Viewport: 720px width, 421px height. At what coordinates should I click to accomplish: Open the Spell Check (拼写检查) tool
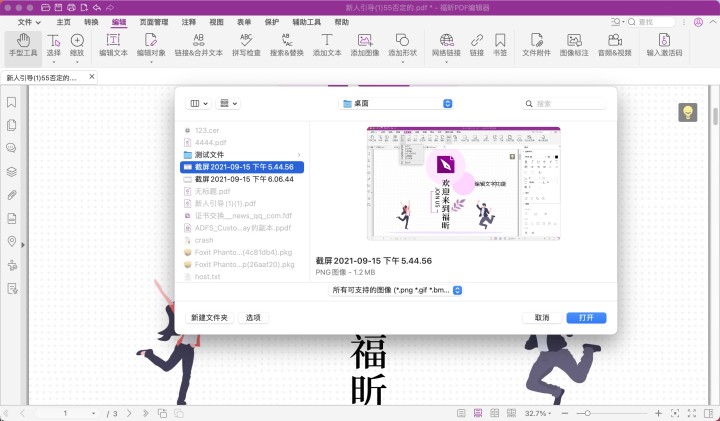tap(248, 43)
